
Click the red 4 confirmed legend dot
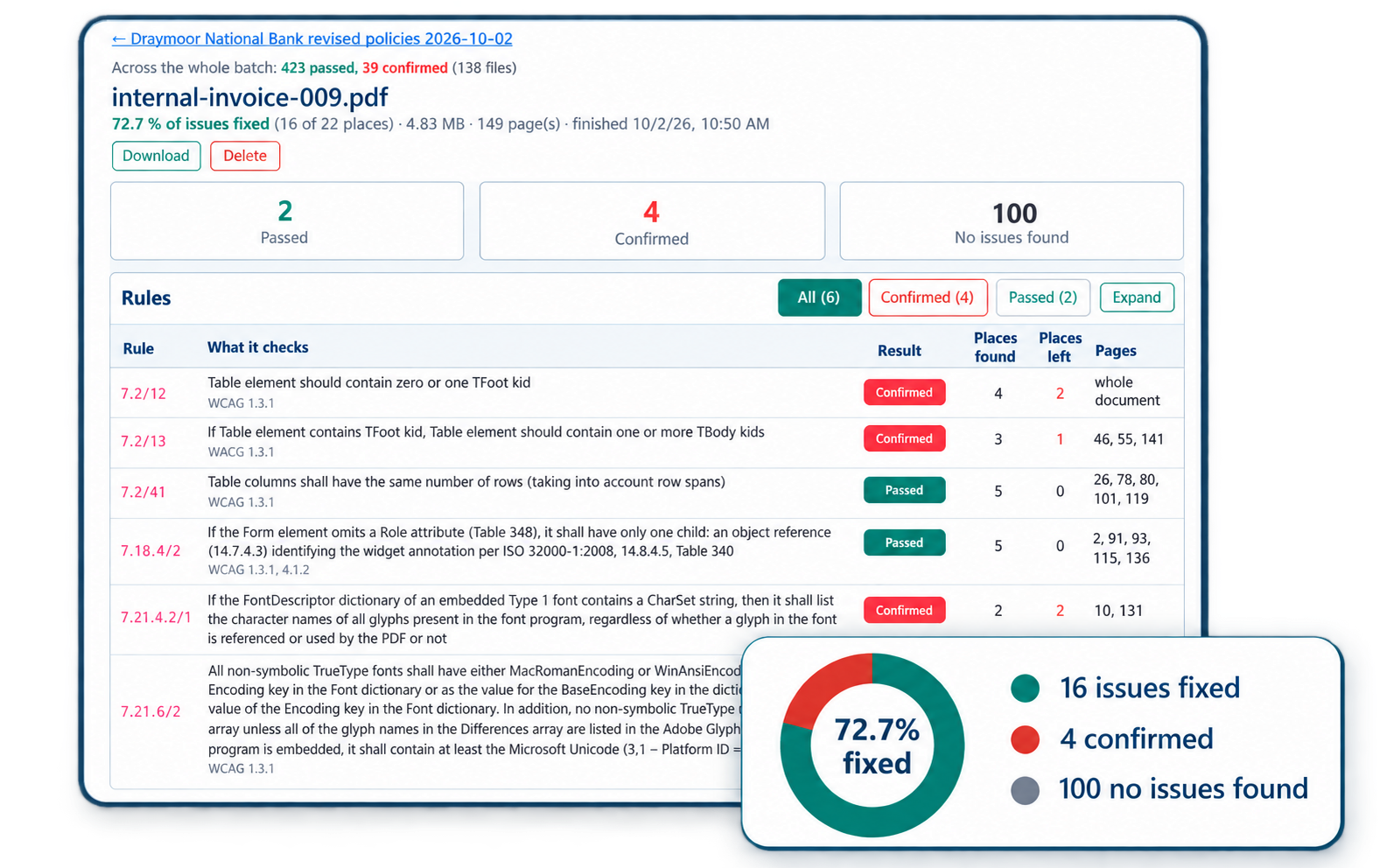[x=1025, y=739]
